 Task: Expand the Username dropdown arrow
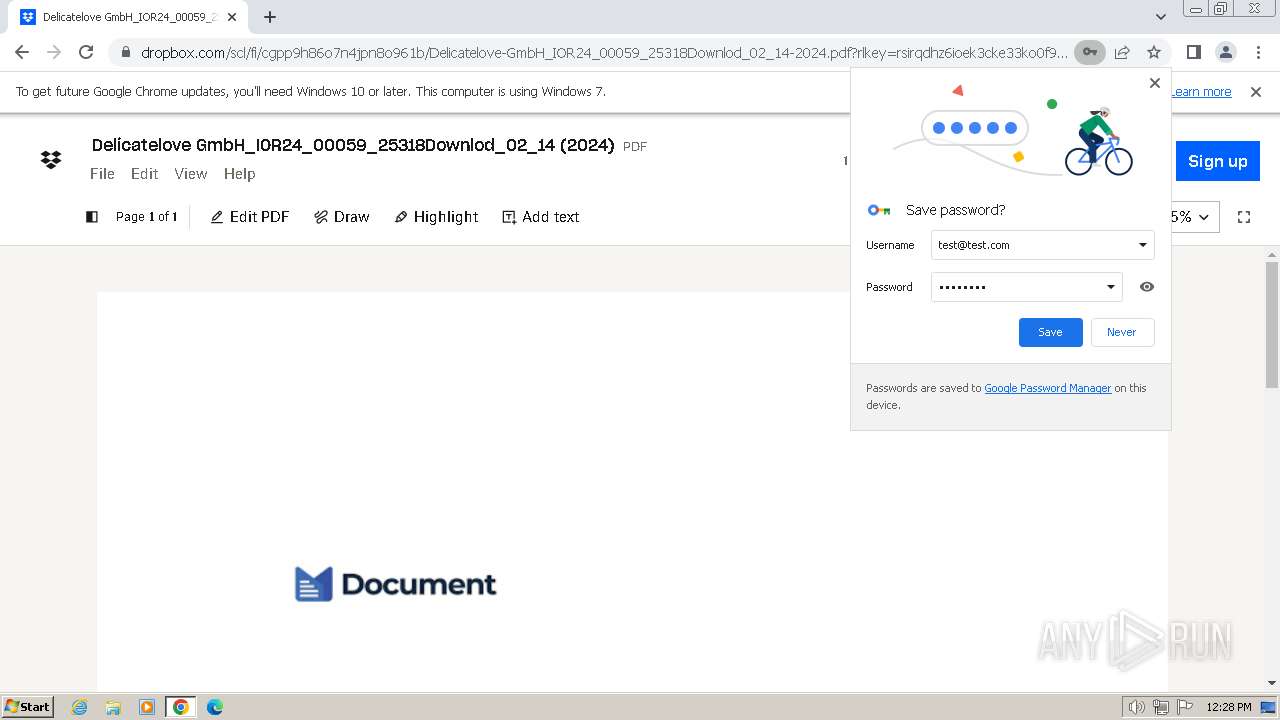1142,245
